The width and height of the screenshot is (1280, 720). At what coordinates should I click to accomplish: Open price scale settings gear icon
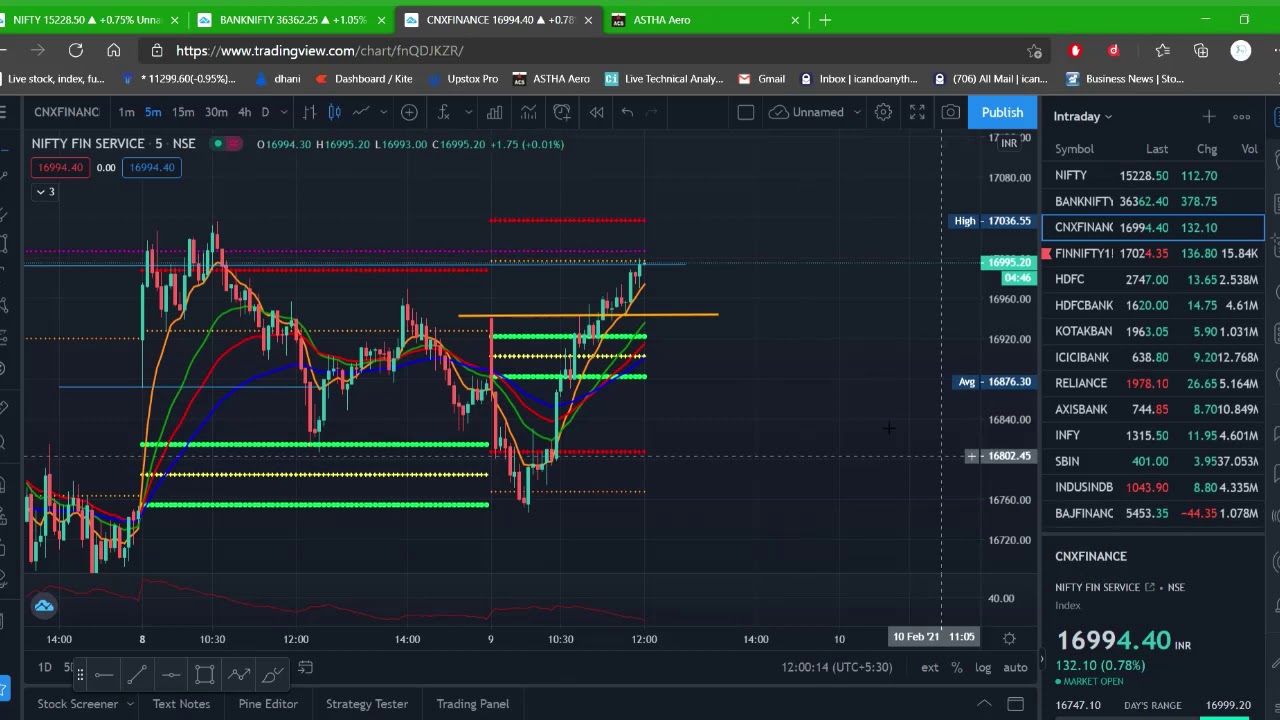pyautogui.click(x=1009, y=638)
